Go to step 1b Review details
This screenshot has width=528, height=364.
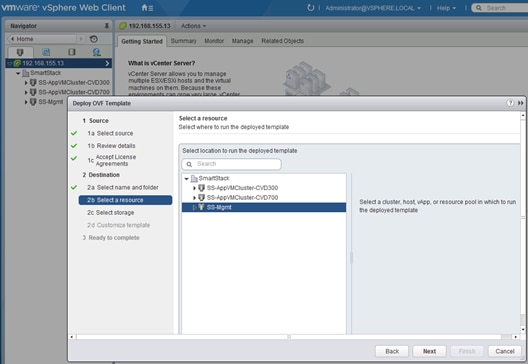point(111,146)
